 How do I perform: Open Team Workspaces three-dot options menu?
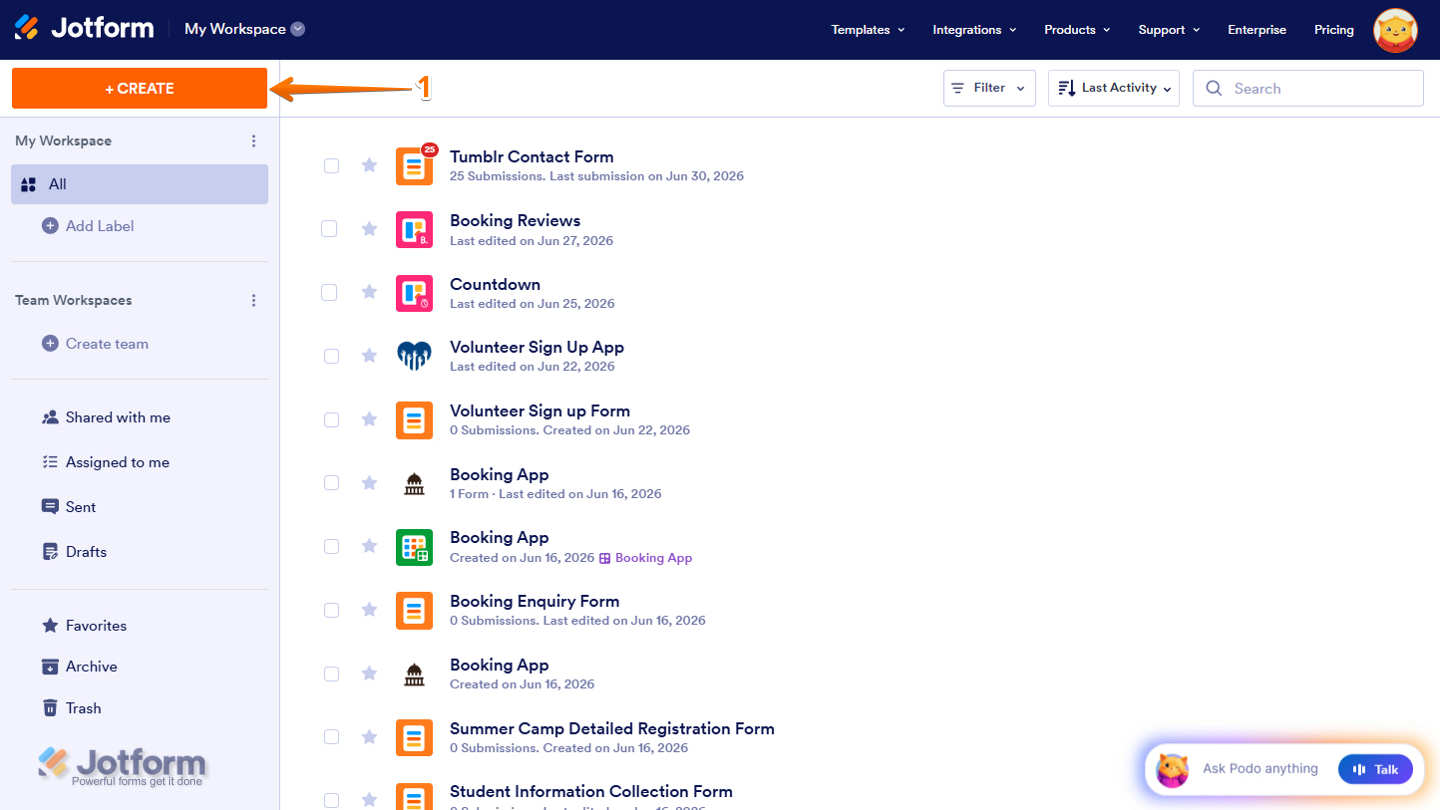pyautogui.click(x=254, y=300)
